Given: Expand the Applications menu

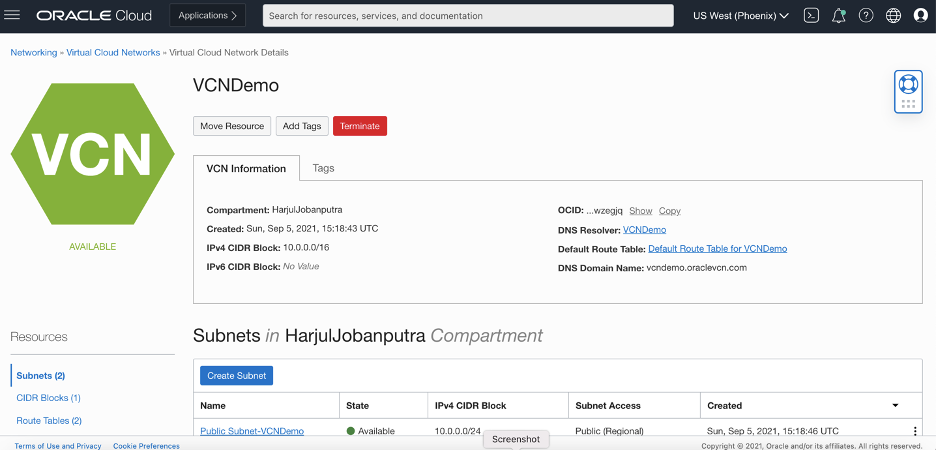Looking at the screenshot, I should tap(208, 16).
